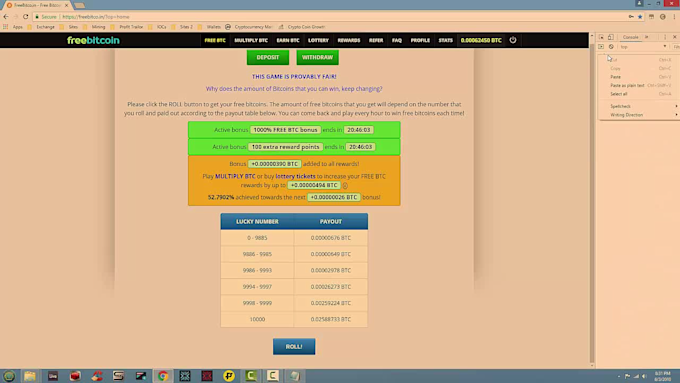680x383 pixels.
Task: Click the freebitcoin logo
Action: 93,40
